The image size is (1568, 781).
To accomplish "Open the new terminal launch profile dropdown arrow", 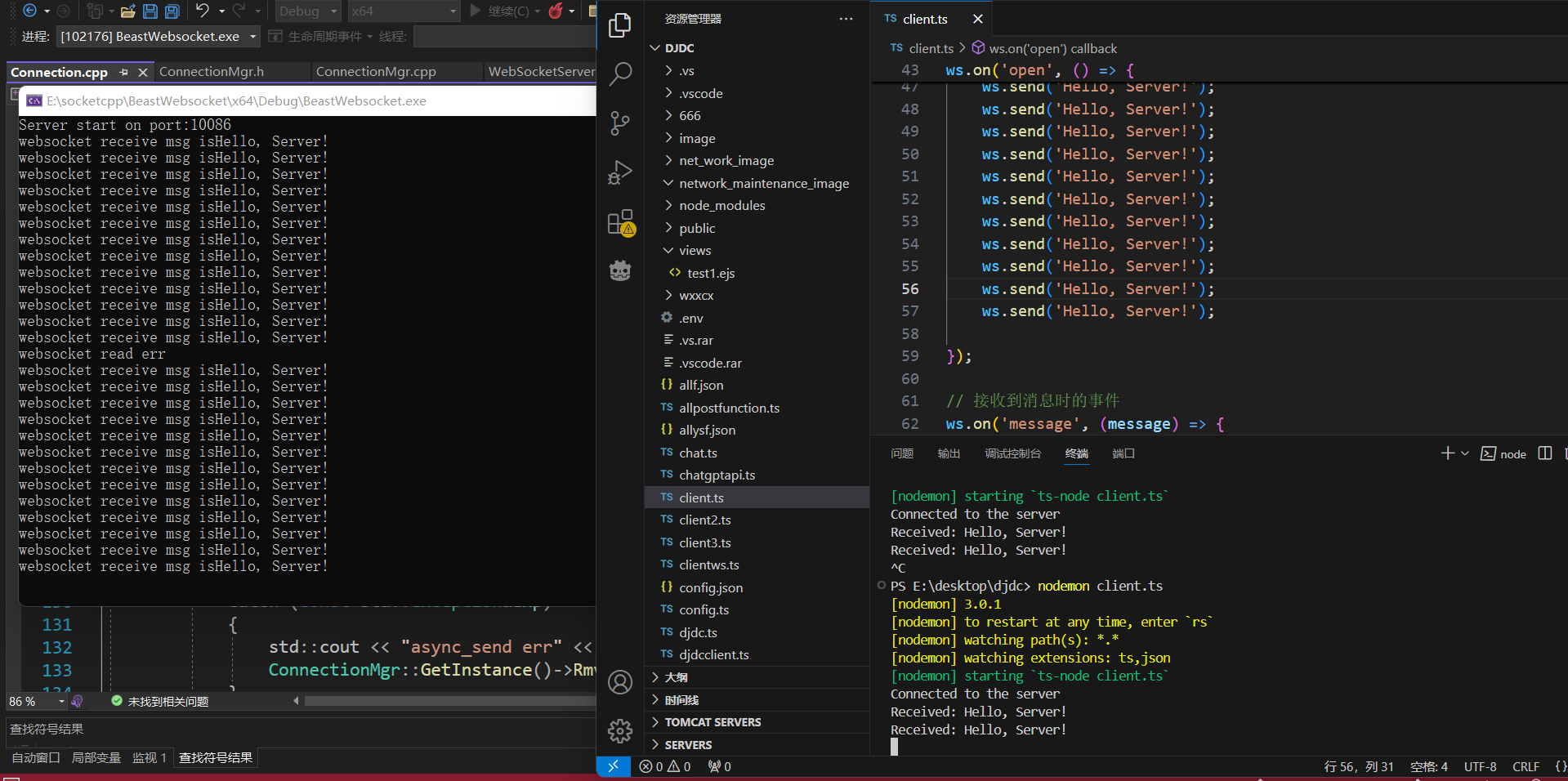I will (x=1465, y=453).
